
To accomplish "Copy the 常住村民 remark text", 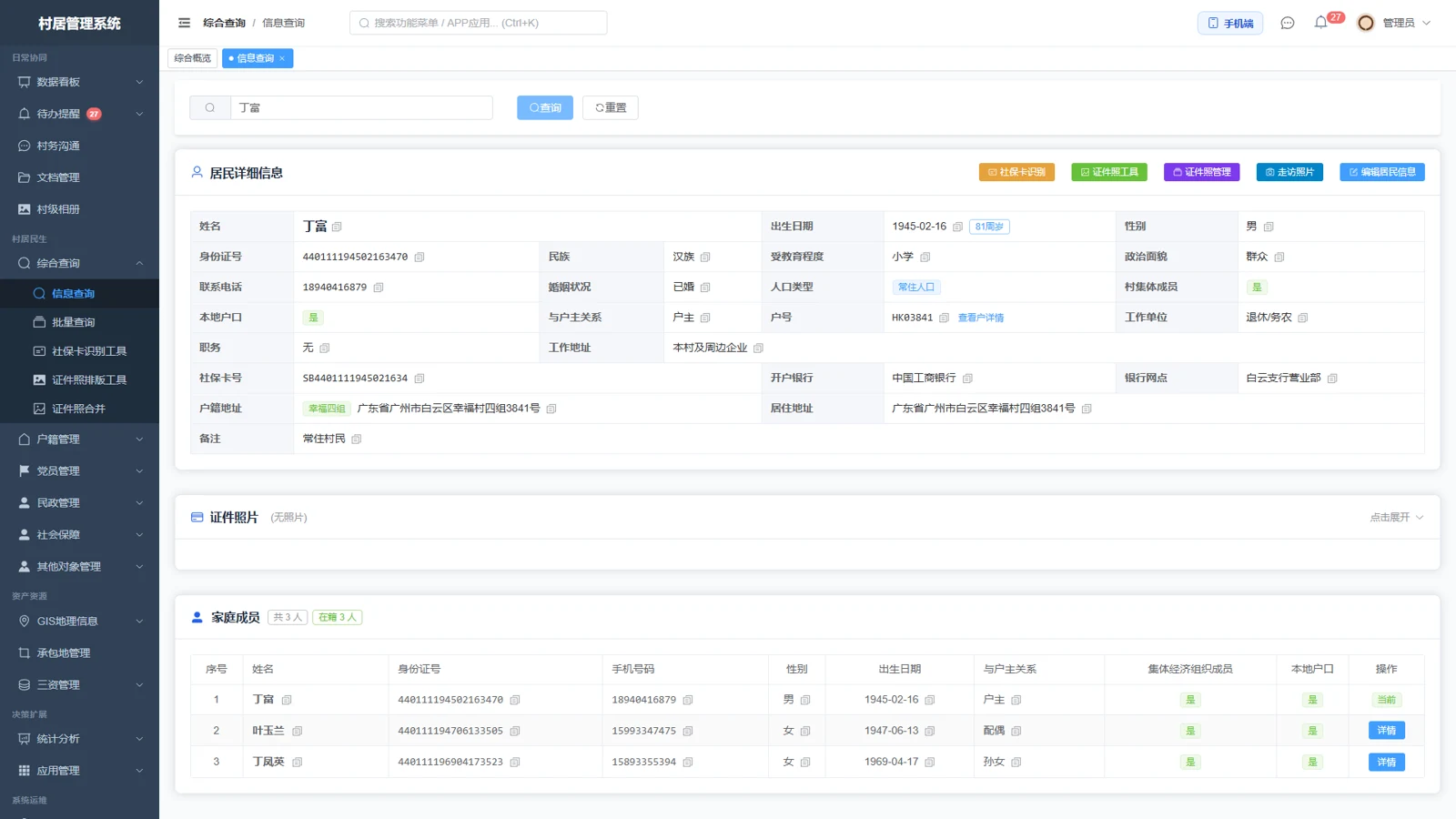I will tap(357, 440).
